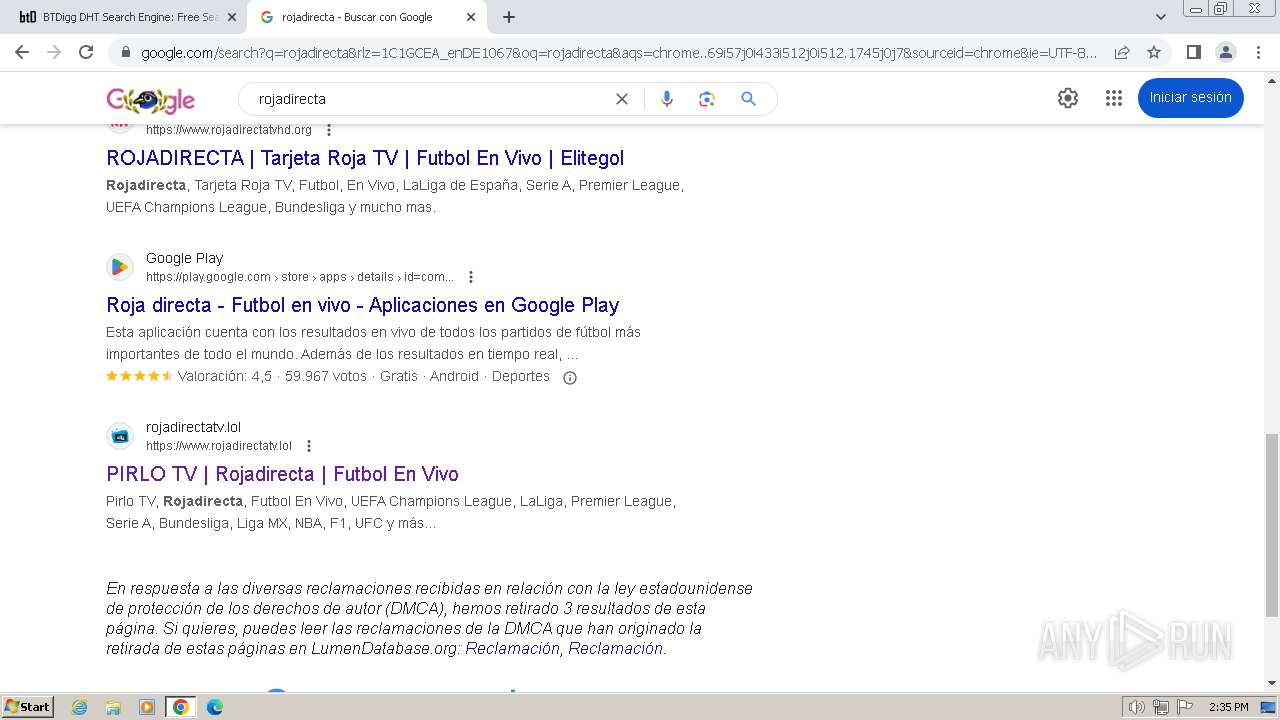Click the 59.967 votos text
The height and width of the screenshot is (720, 1280).
(x=326, y=376)
